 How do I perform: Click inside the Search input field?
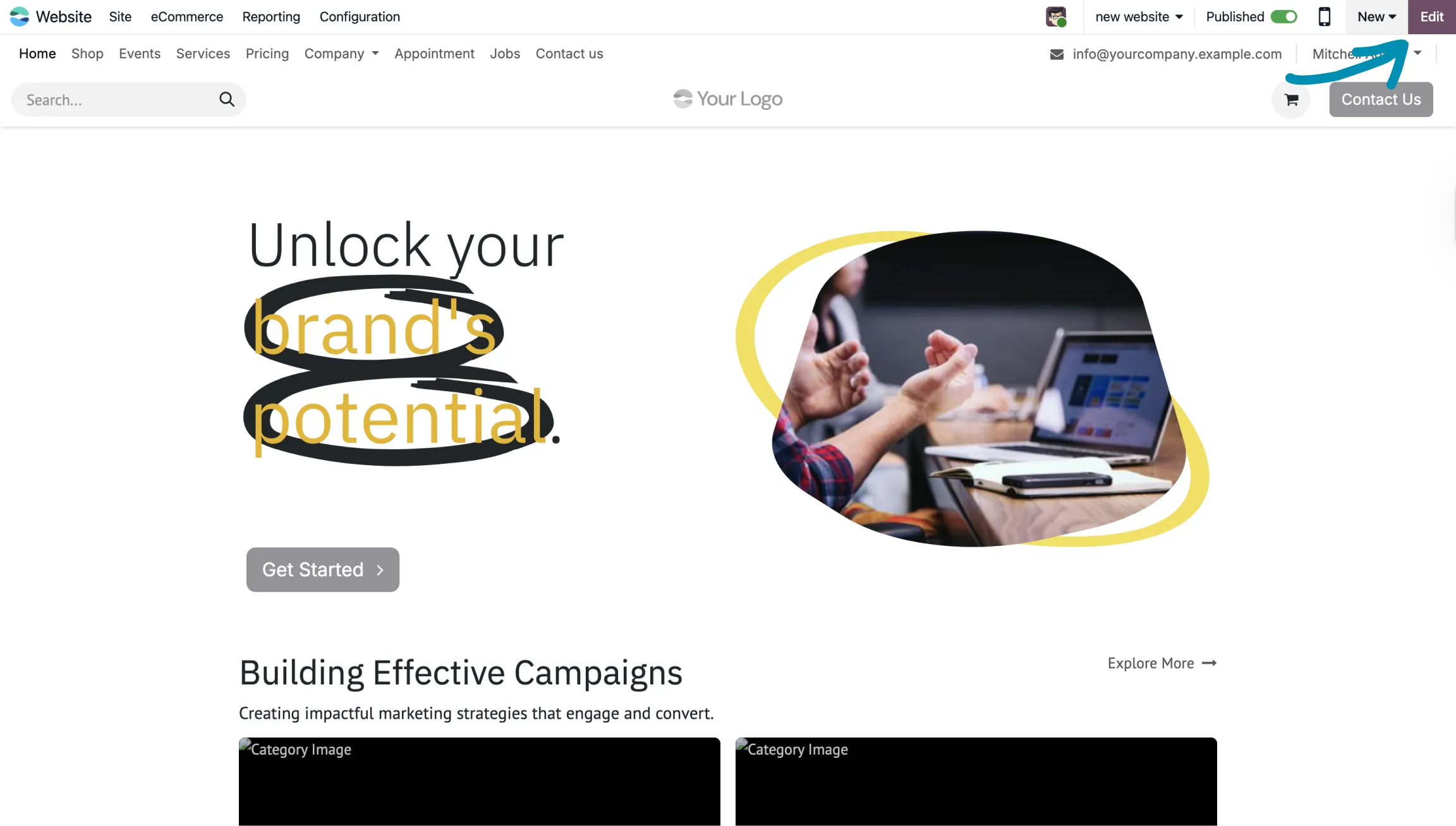point(117,99)
